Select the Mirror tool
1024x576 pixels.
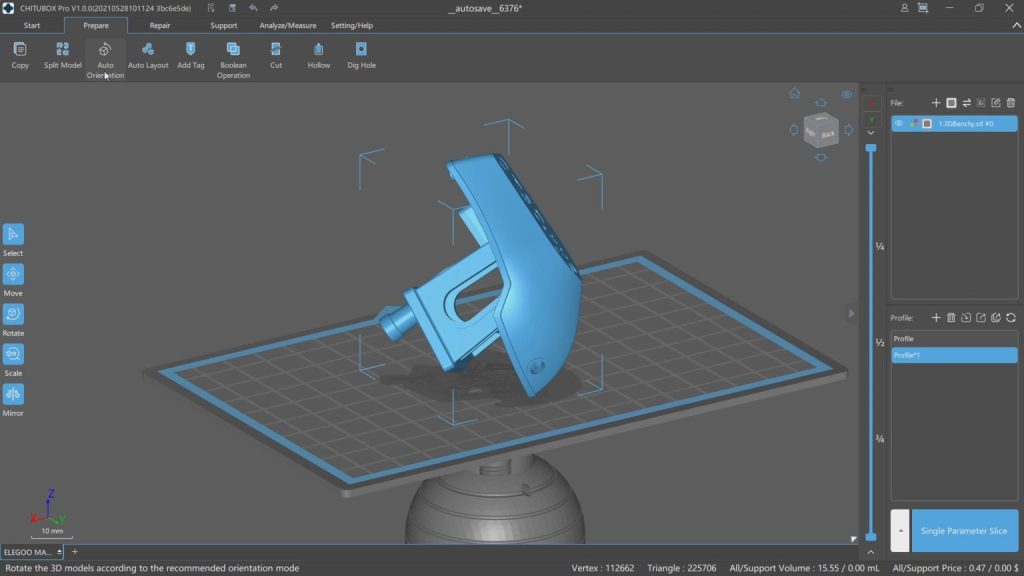tap(13, 395)
